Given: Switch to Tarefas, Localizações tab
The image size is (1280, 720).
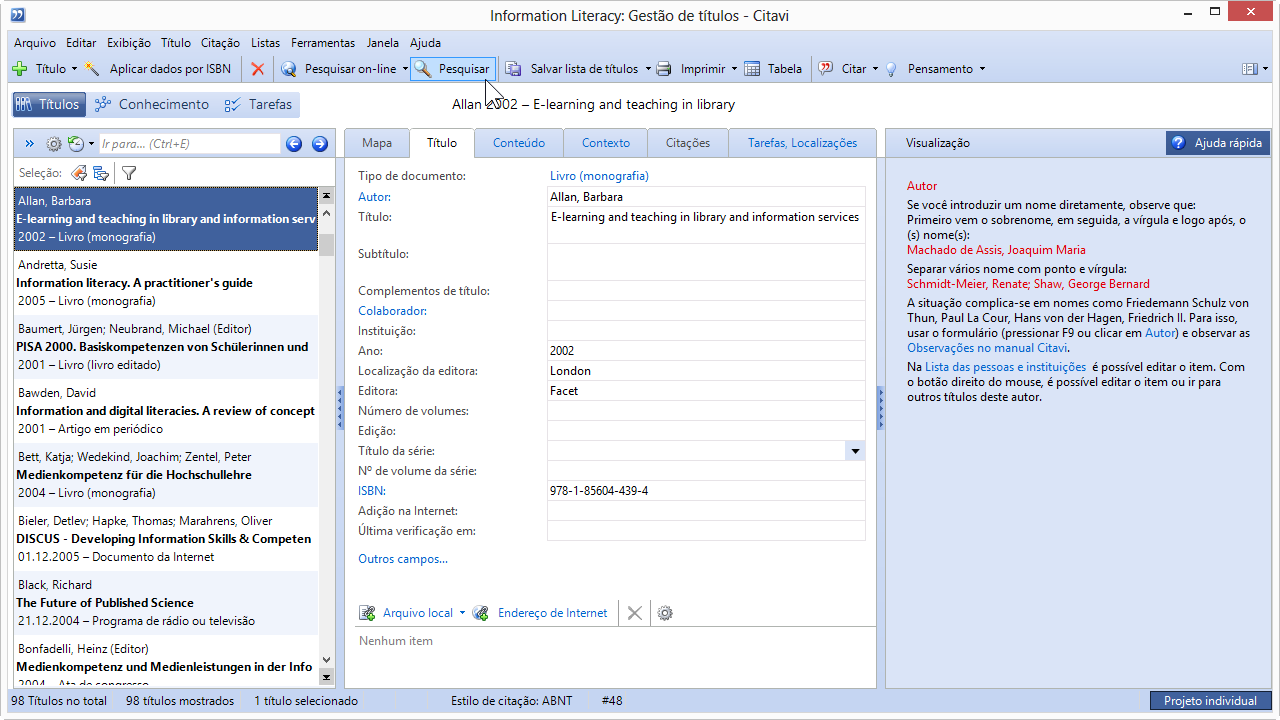Looking at the screenshot, I should click(802, 143).
